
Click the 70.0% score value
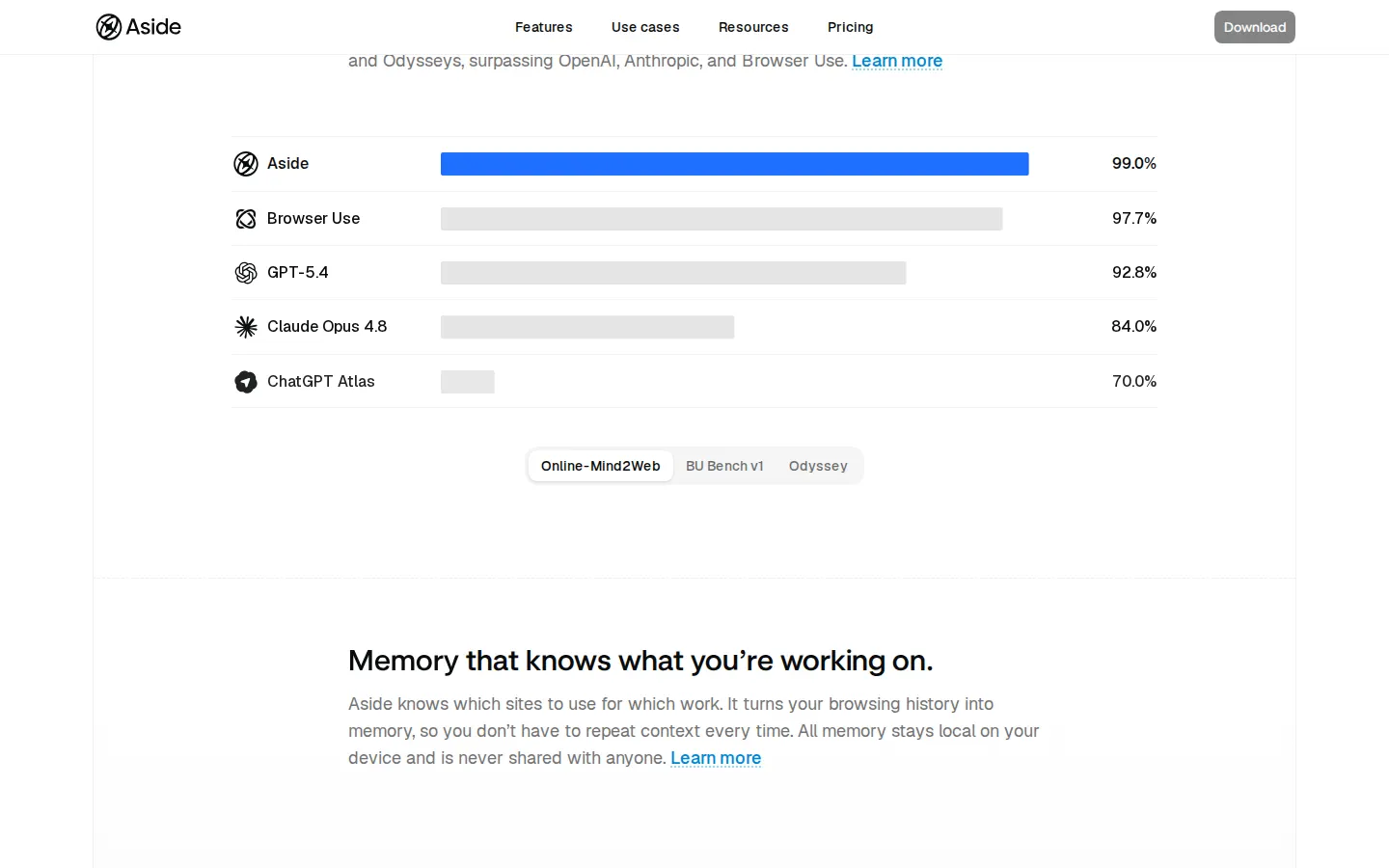point(1134,382)
